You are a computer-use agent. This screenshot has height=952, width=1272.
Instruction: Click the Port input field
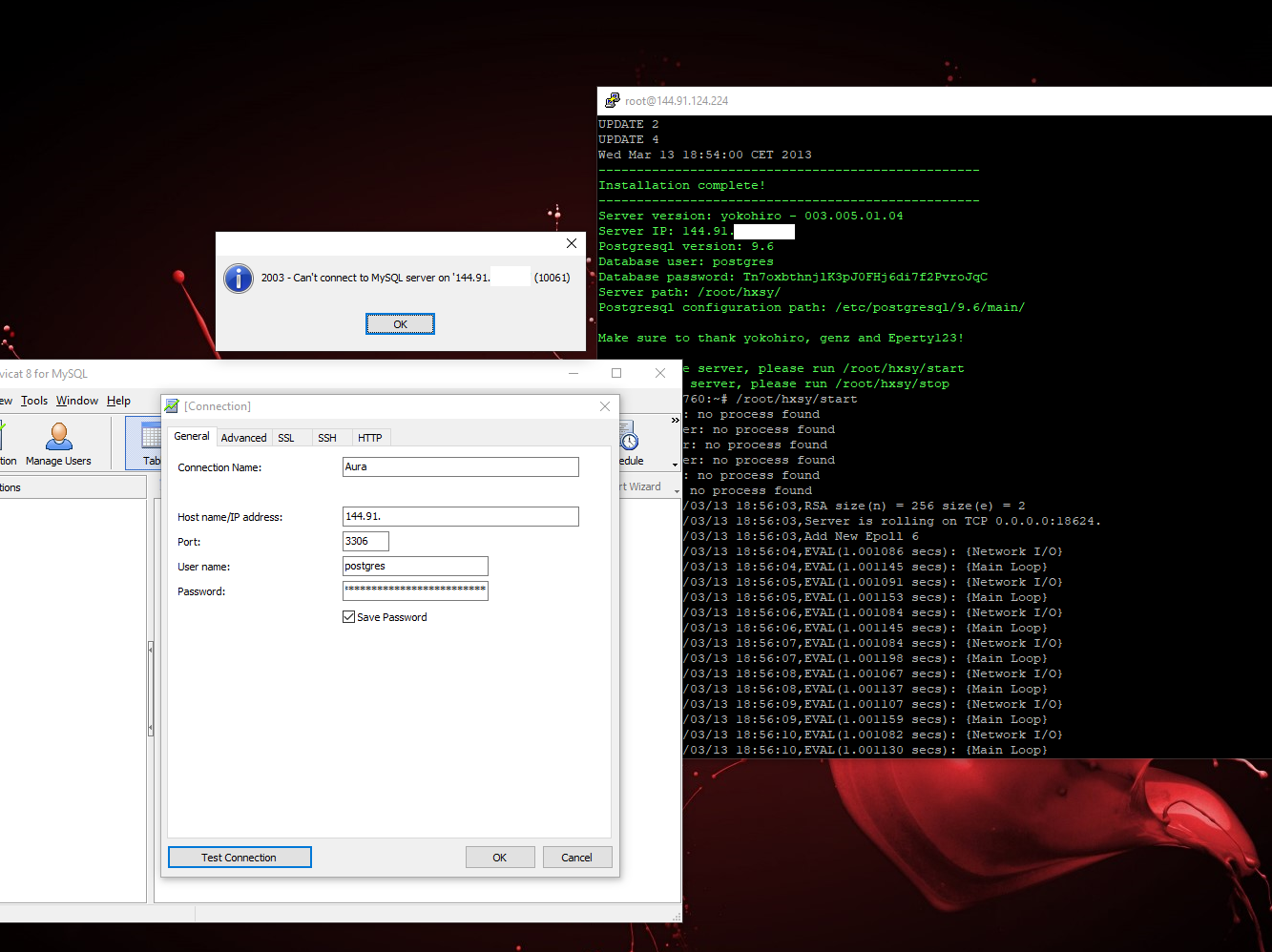(365, 542)
